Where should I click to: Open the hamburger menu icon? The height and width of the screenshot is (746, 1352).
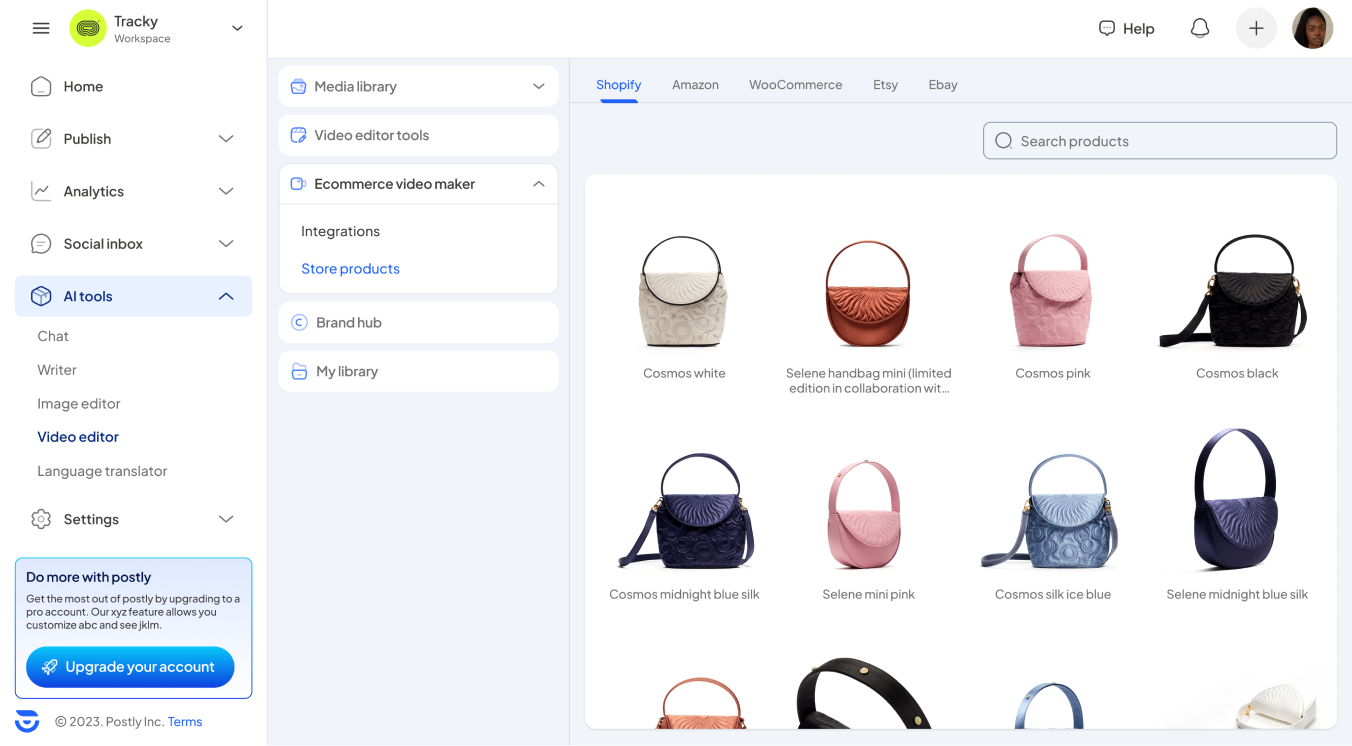pos(41,28)
